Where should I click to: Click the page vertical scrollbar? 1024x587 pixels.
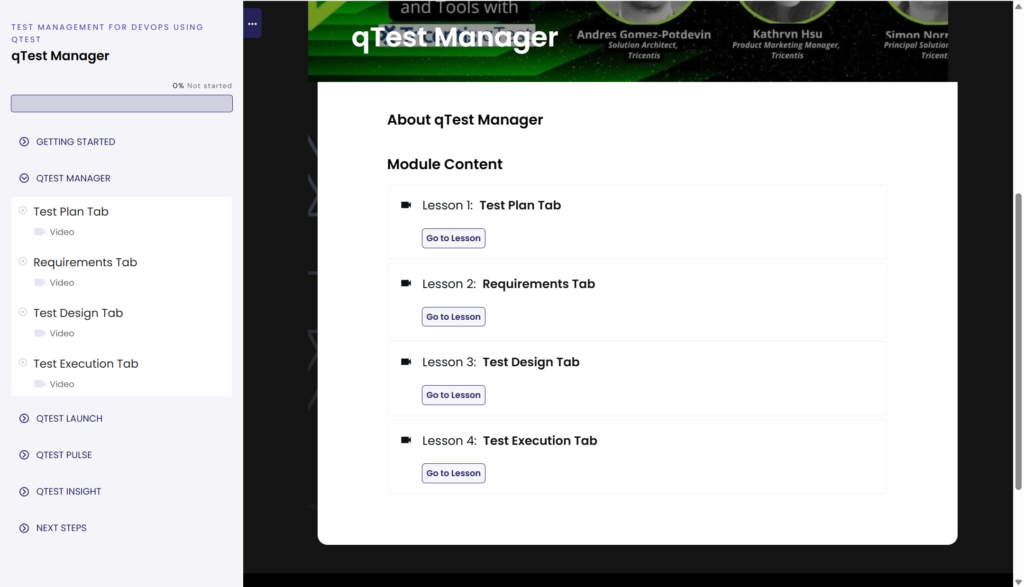pyautogui.click(x=1018, y=290)
